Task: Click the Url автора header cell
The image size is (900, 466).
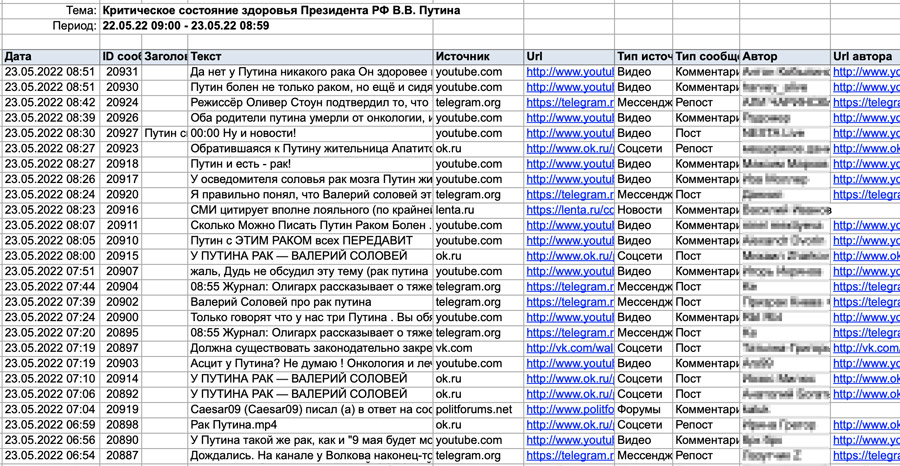Action: pyautogui.click(x=865, y=57)
